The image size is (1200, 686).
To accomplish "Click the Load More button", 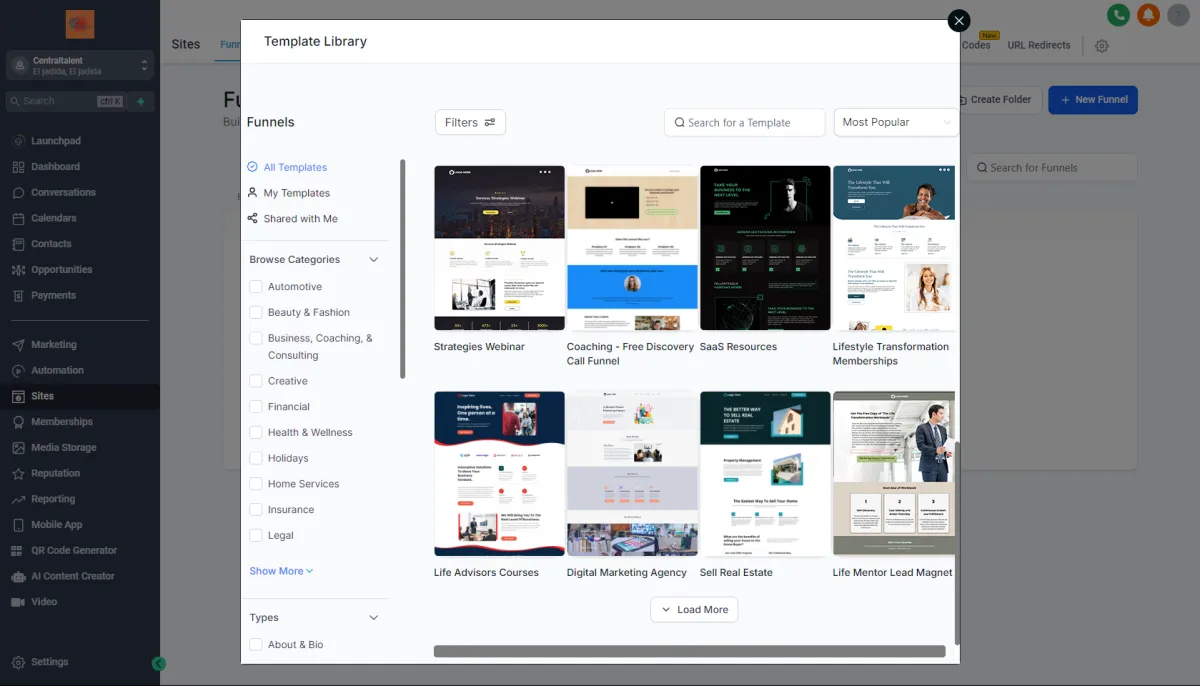I will (694, 610).
